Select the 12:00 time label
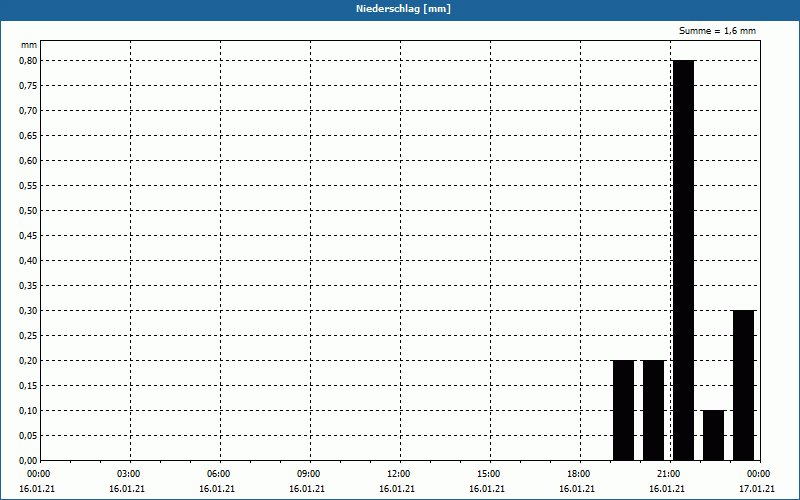The image size is (800, 500). [x=398, y=474]
